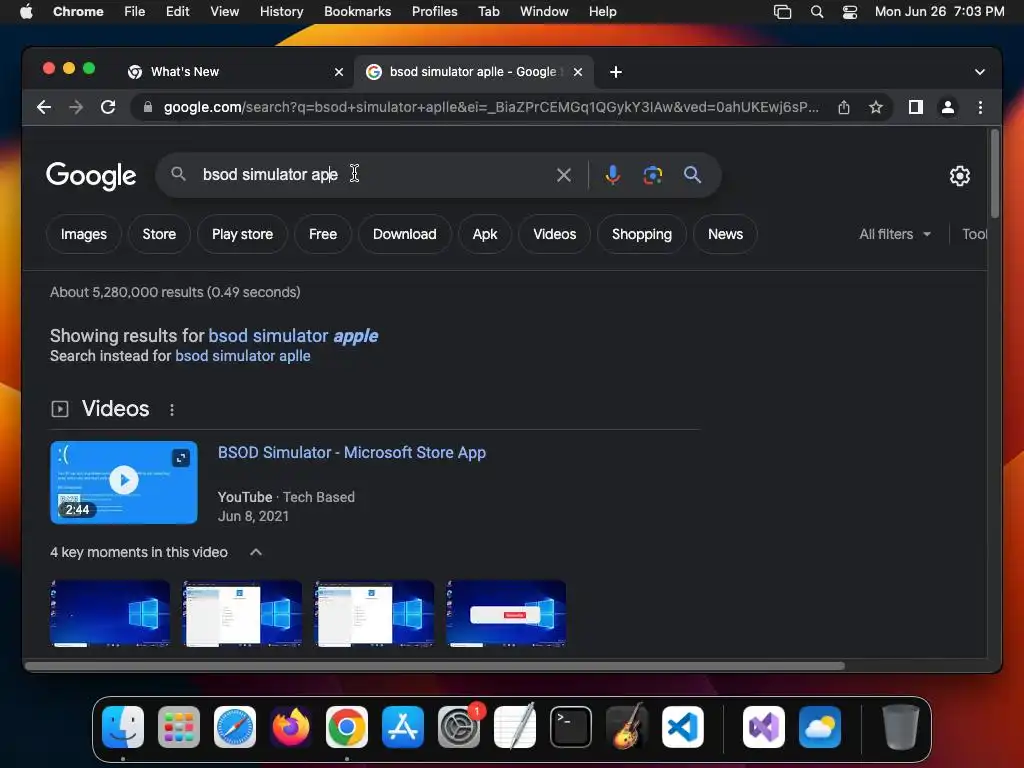Image resolution: width=1024 pixels, height=768 pixels.
Task: Start a voice search with the microphone
Action: coord(612,174)
